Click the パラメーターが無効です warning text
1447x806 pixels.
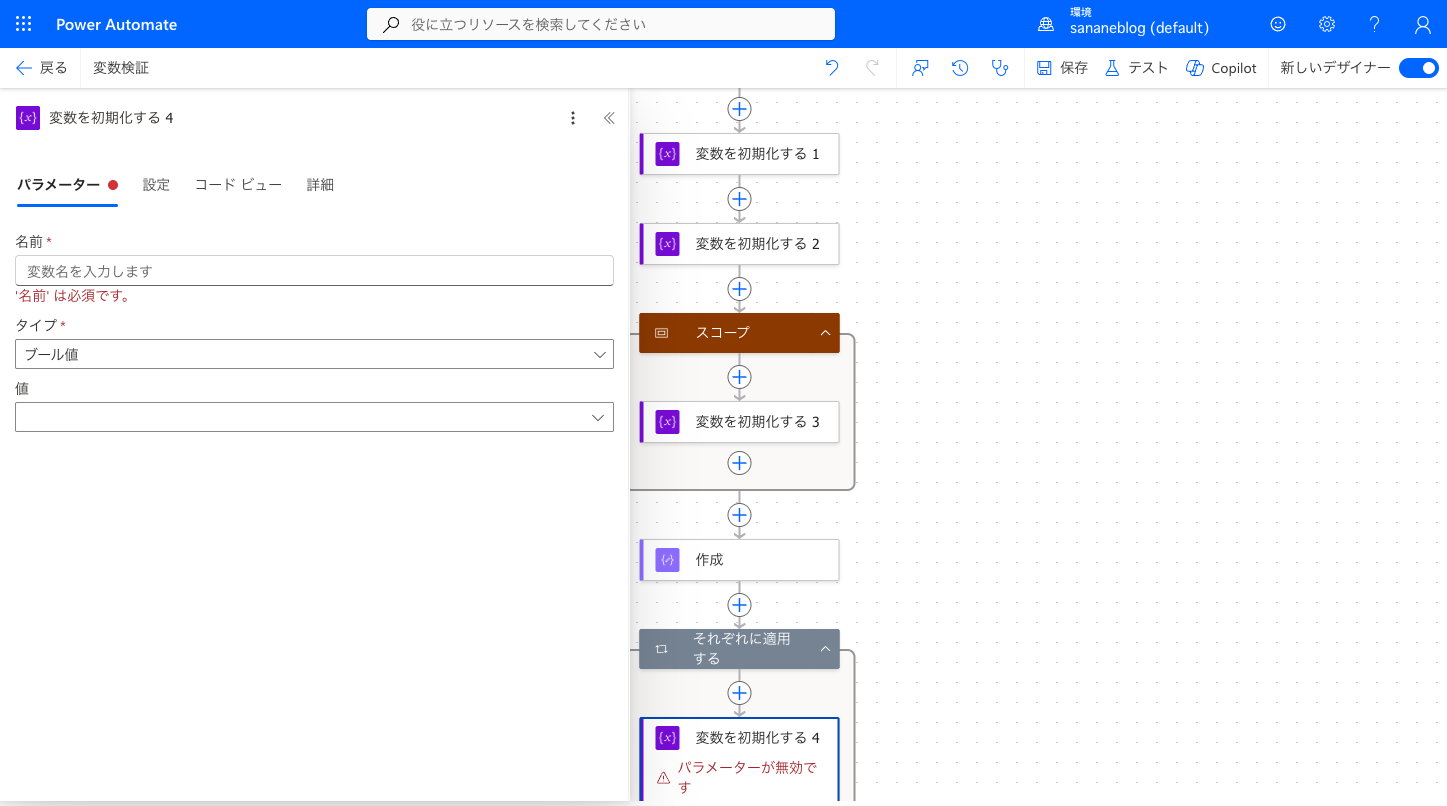747,777
